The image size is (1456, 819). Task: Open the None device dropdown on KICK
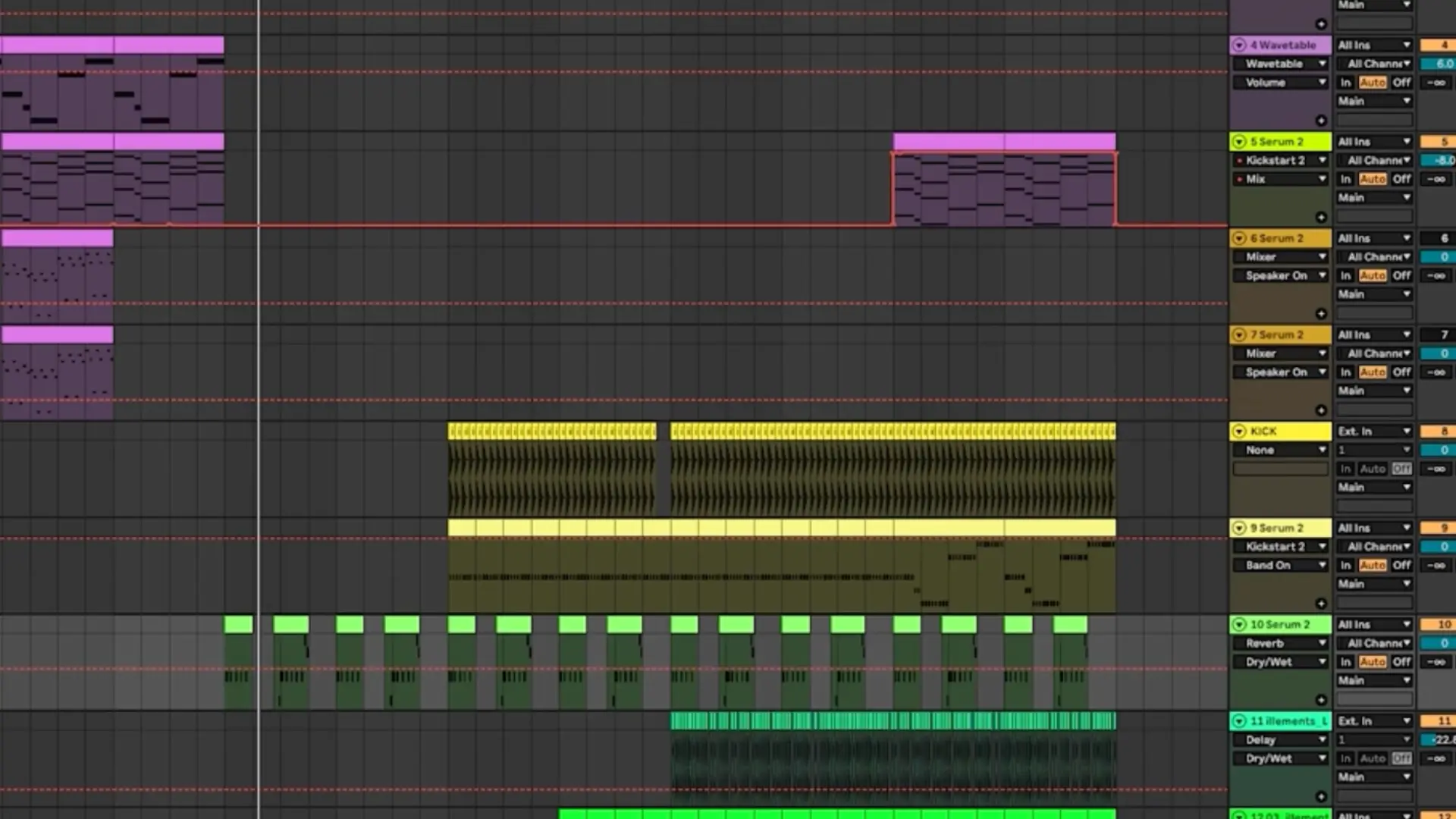1281,450
